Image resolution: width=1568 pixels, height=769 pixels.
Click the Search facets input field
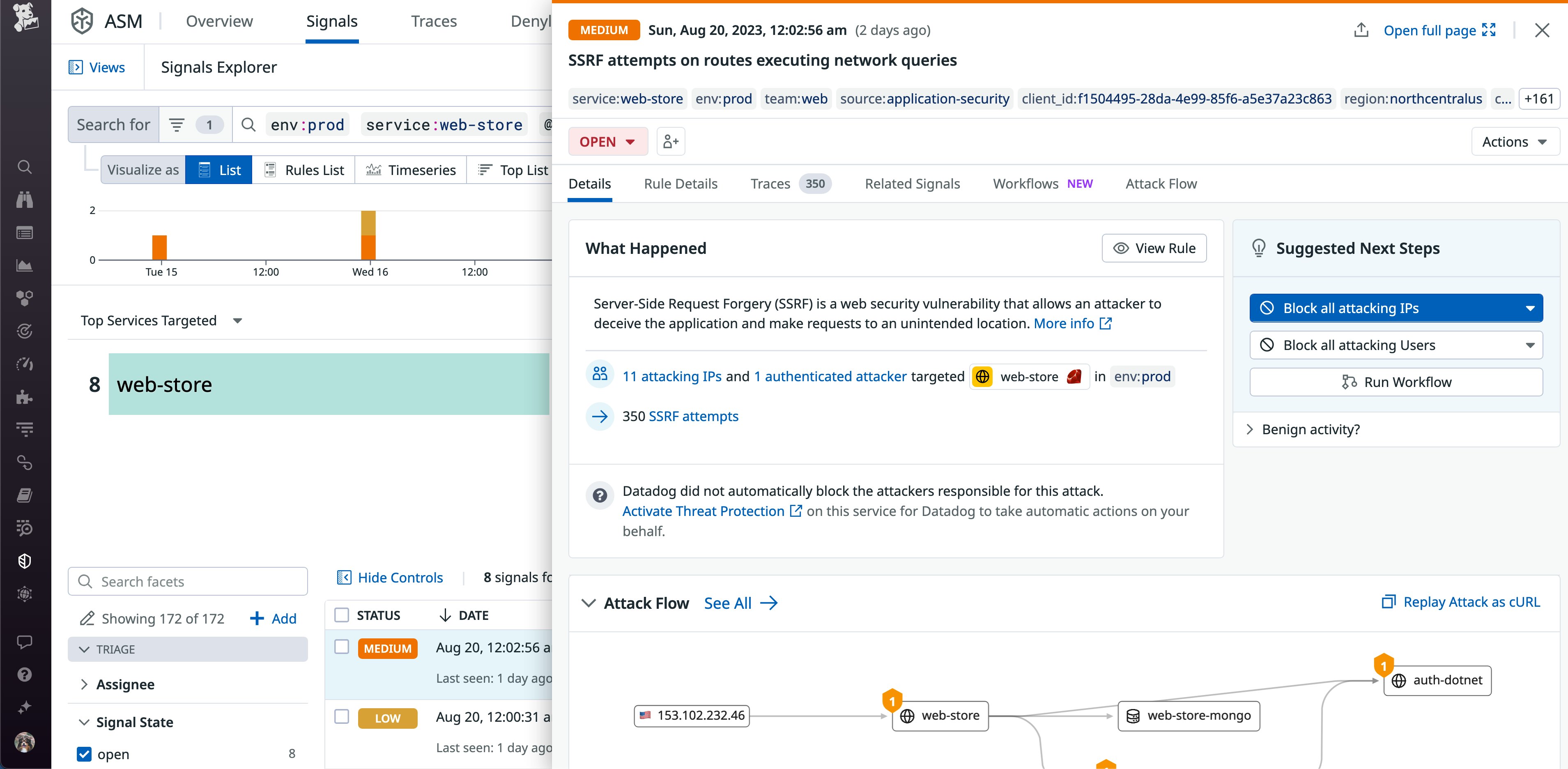coord(188,581)
